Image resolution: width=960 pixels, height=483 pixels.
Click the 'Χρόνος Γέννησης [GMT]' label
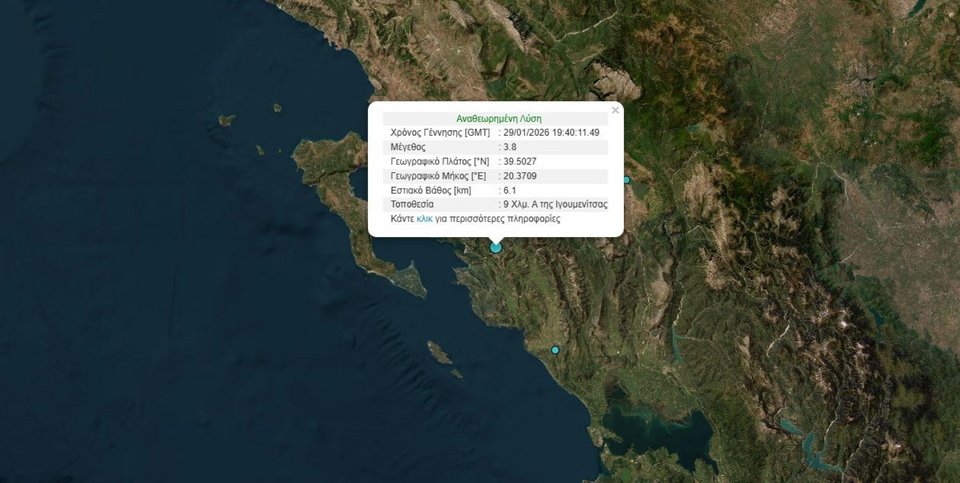coord(439,133)
